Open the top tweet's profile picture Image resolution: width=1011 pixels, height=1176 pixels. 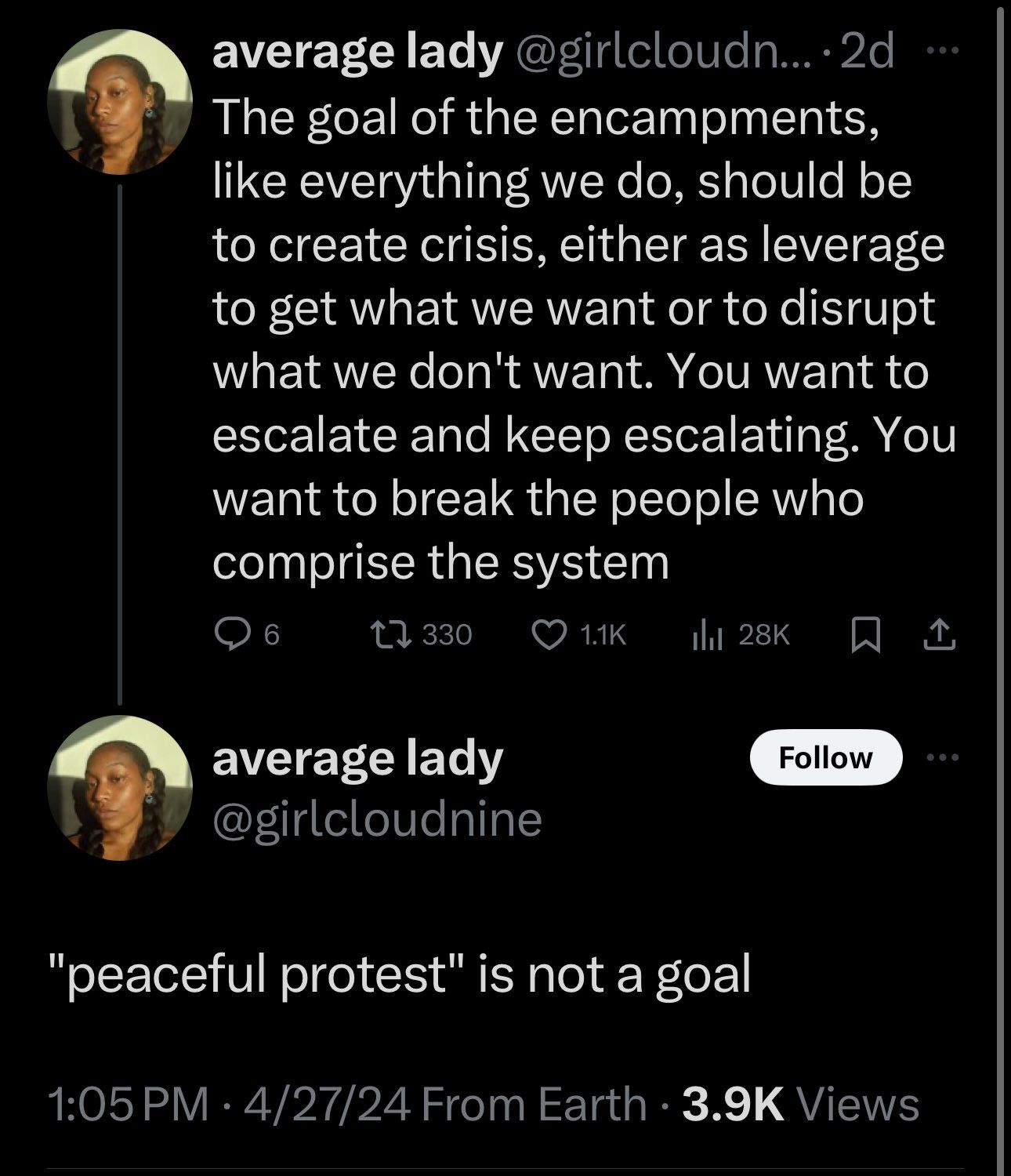point(120,102)
